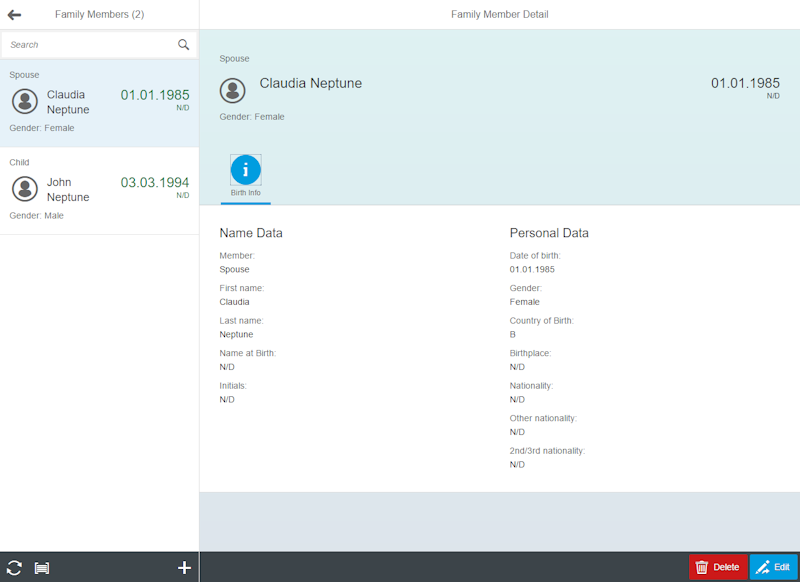Focus the Search input field

(90, 44)
